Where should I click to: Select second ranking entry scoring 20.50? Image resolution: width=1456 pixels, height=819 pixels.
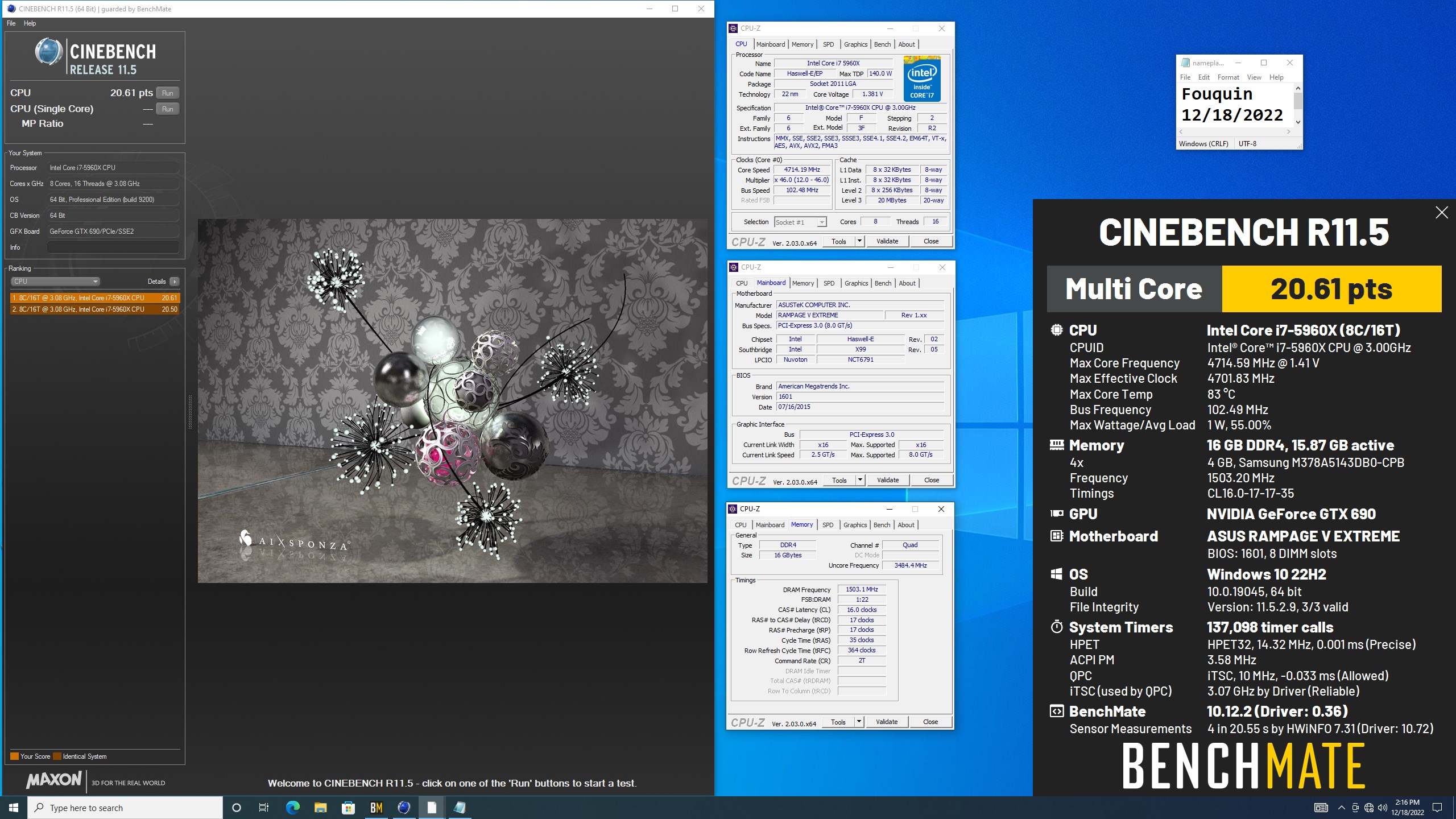tap(95, 309)
